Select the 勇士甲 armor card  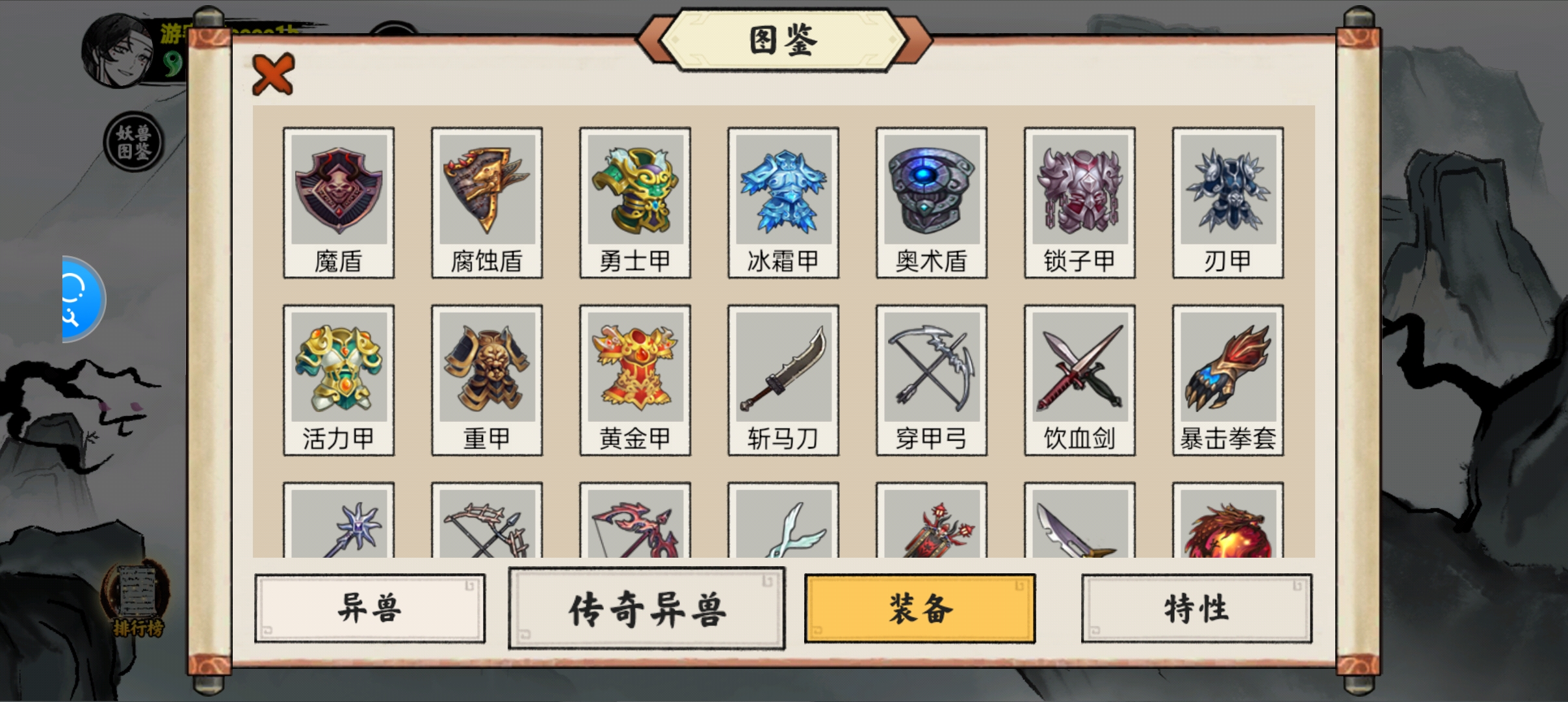[635, 203]
